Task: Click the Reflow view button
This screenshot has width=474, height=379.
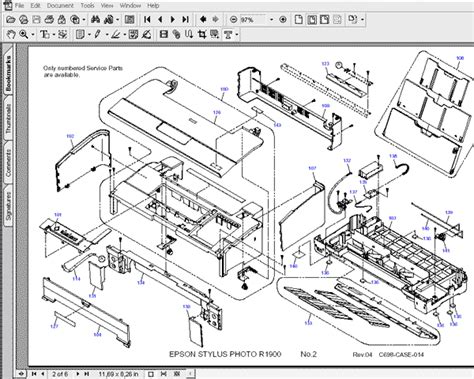Action: [x=337, y=20]
